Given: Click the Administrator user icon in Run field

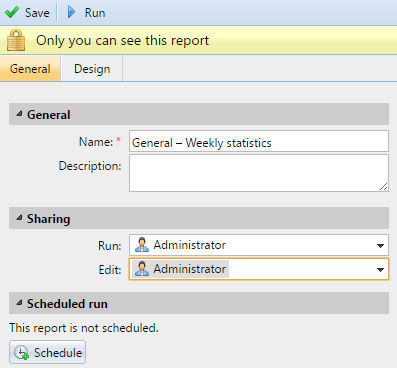Looking at the screenshot, I should click(142, 245).
